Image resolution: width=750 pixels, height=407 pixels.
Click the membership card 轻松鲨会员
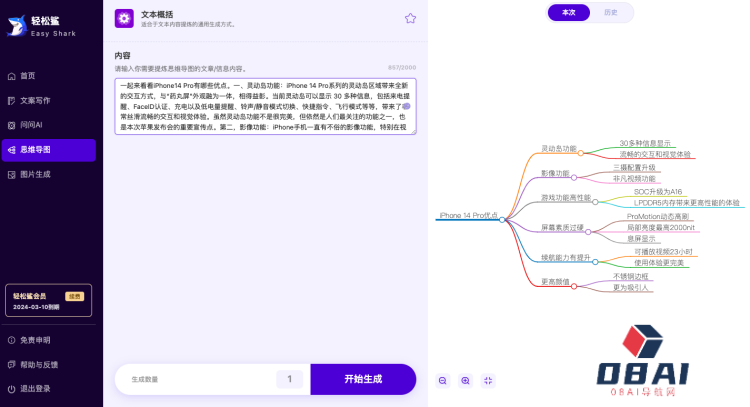point(48,301)
